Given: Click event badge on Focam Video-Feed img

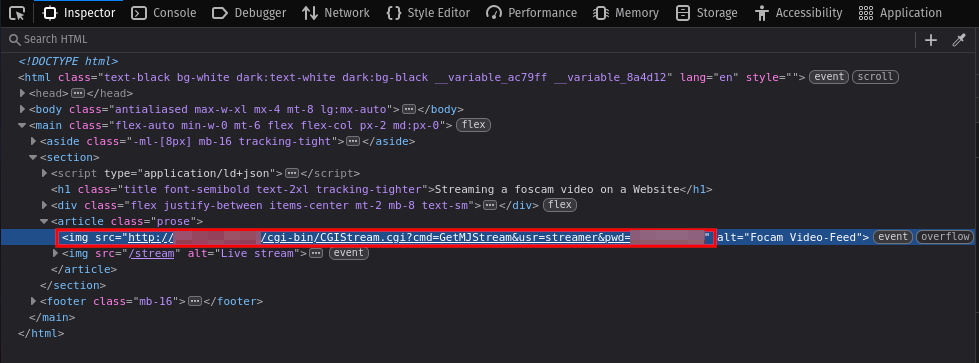Looking at the screenshot, I should (893, 237).
